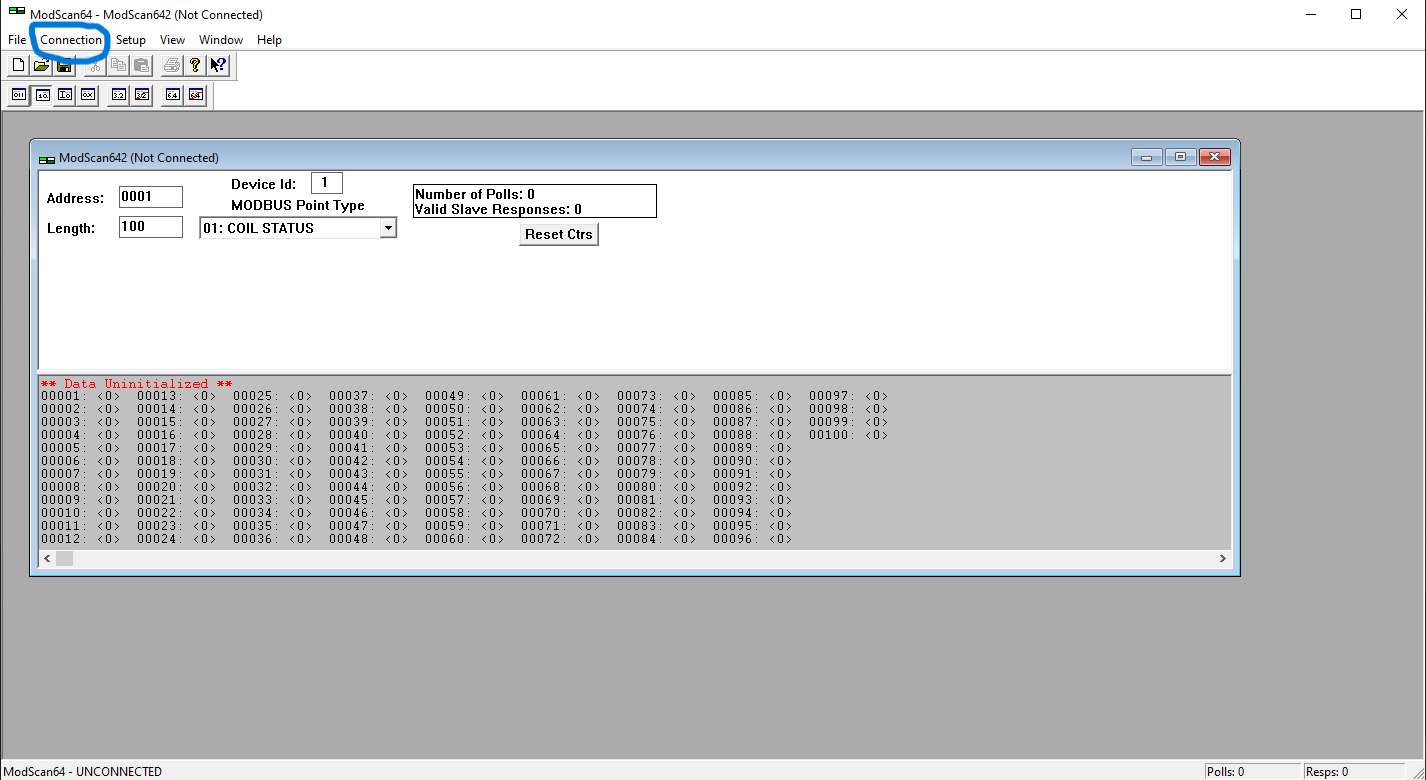1426x780 pixels.
Task: Choose the 64-bit double display icon
Action: (173, 95)
